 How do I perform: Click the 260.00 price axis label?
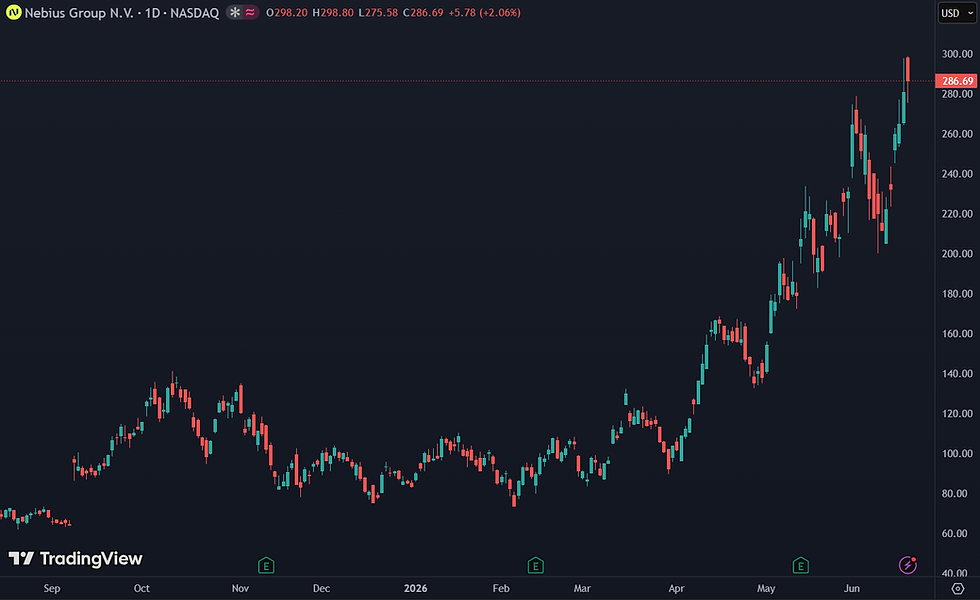pyautogui.click(x=957, y=134)
